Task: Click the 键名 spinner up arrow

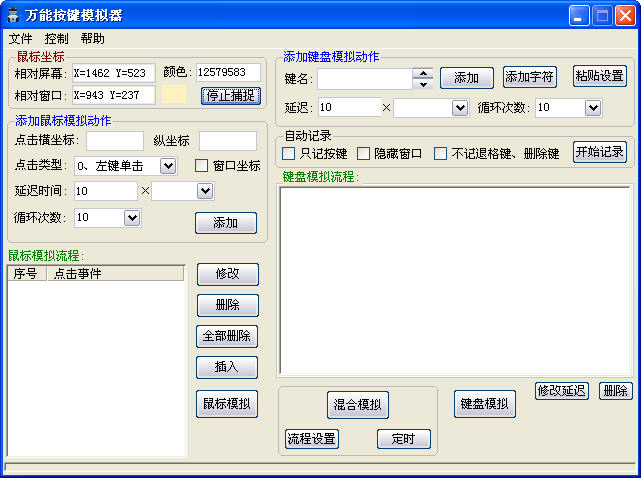Action: 423,73
